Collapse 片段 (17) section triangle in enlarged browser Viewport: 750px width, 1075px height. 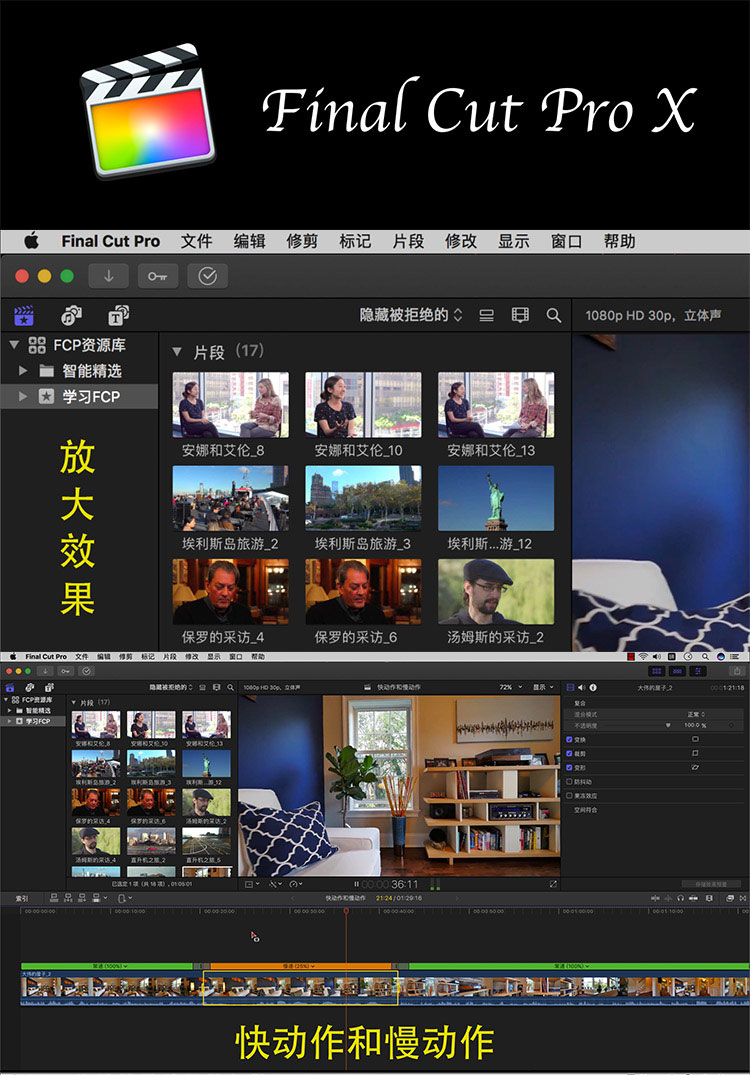(x=177, y=352)
